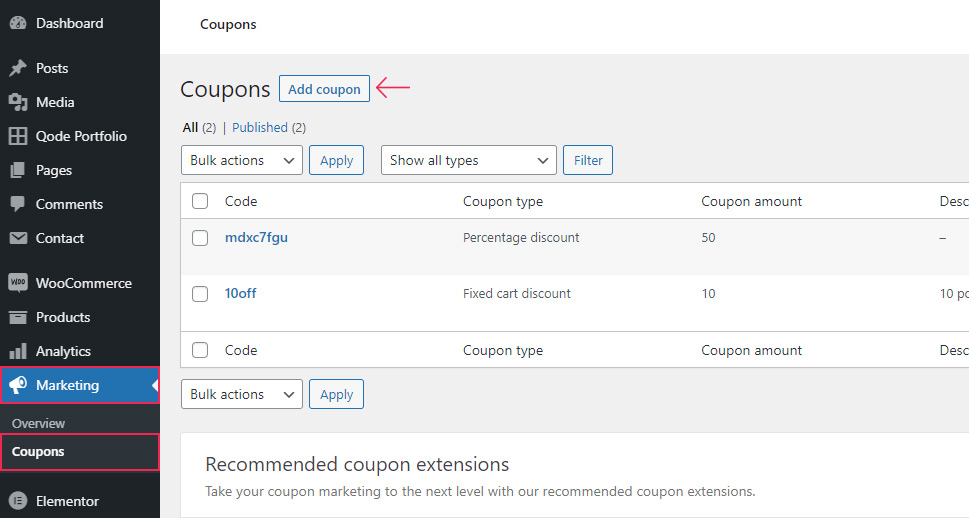Click the Filter button
969x518 pixels.
point(588,160)
